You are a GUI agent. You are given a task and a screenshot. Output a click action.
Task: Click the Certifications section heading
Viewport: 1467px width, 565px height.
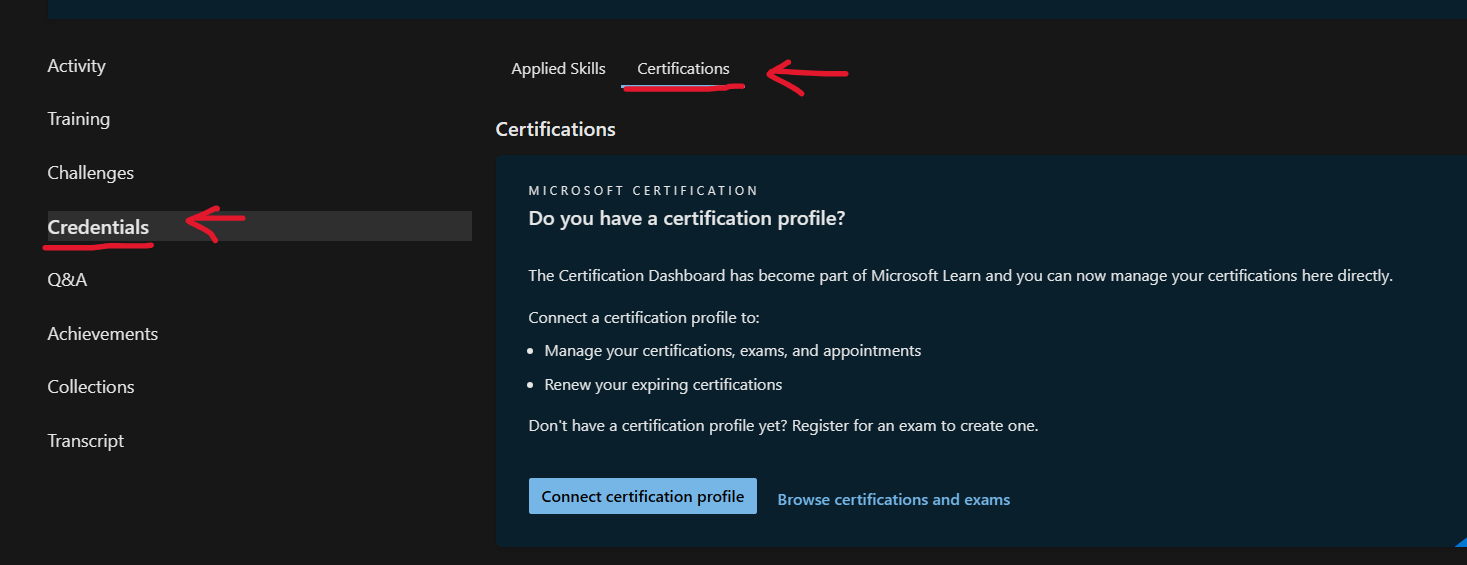(555, 129)
